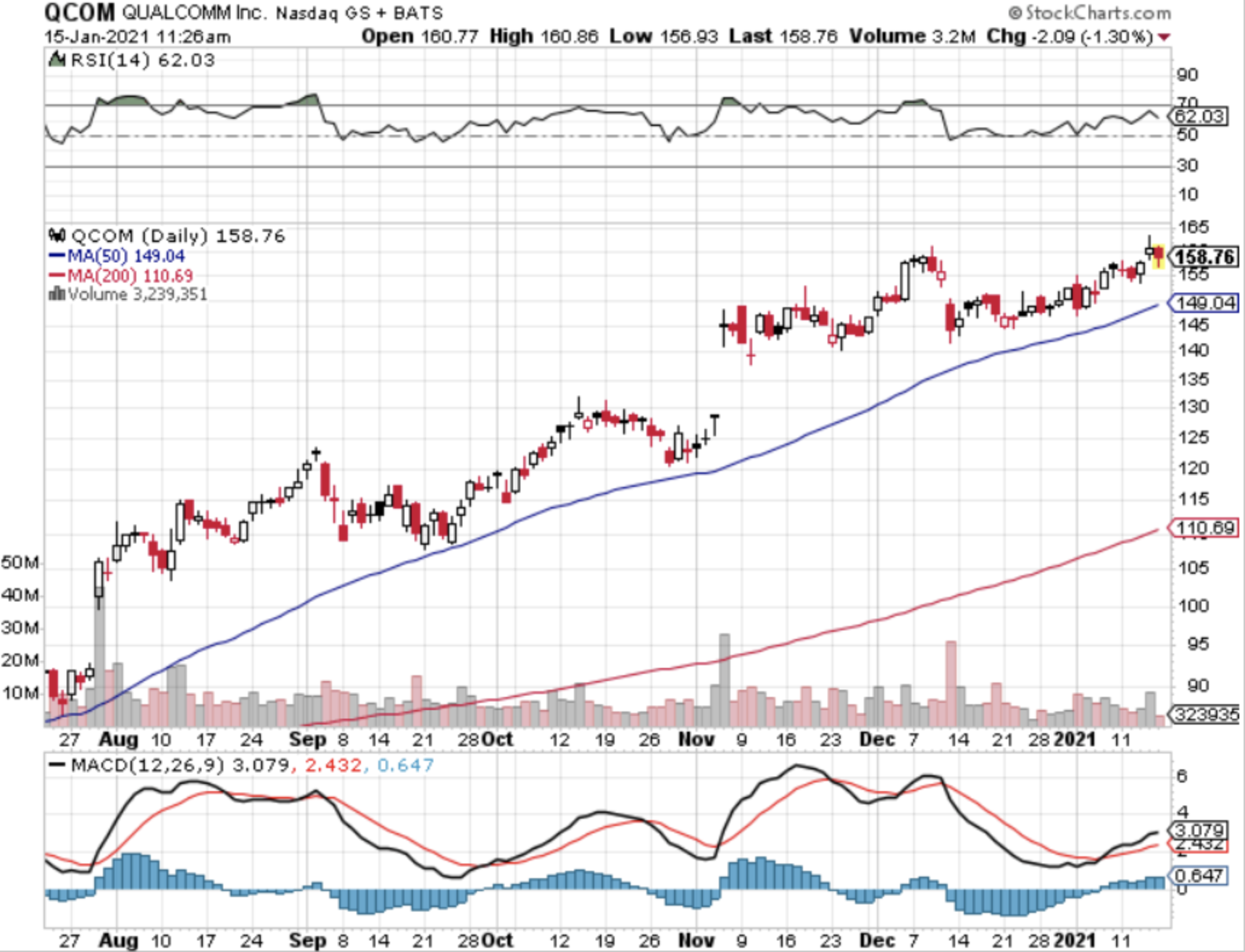Viewport: 1245px width, 952px height.
Task: Click the Sep label under the volume bars
Action: click(x=307, y=740)
